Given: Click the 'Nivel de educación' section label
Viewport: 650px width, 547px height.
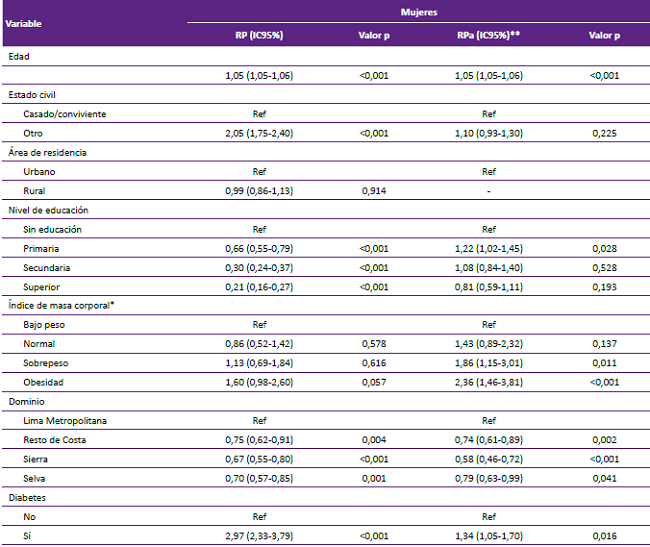Looking at the screenshot, I should 48,210.
